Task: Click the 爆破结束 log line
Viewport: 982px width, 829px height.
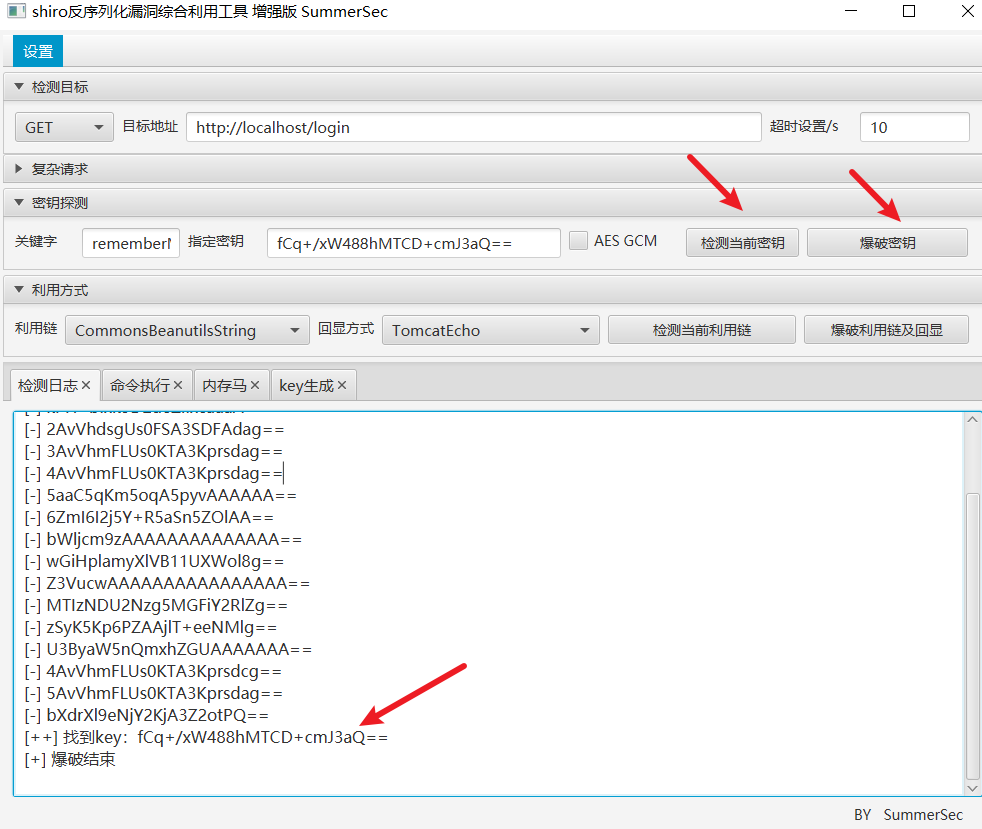Action: (x=70, y=759)
